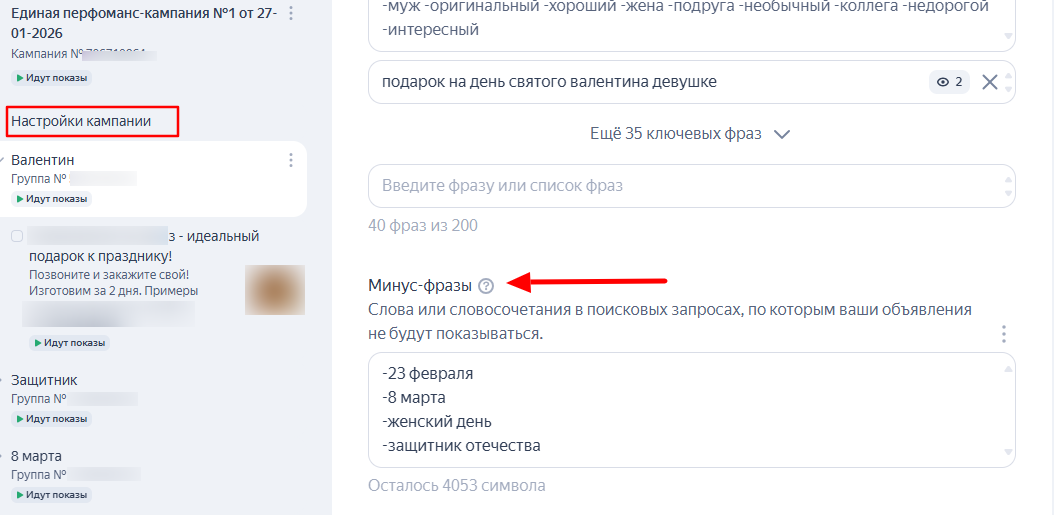Select the Валентин ad group
The width and height of the screenshot is (1054, 515).
click(43, 160)
